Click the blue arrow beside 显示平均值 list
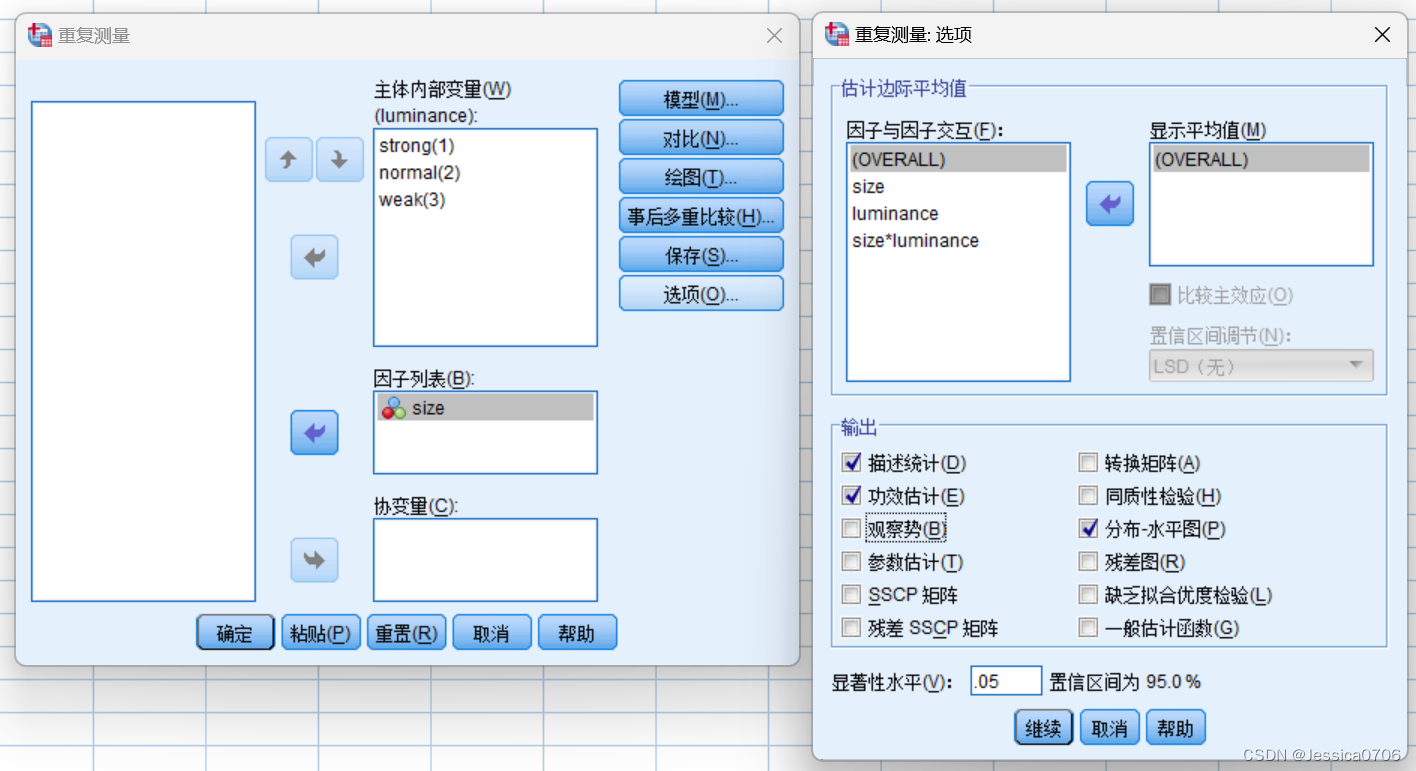 [1110, 204]
